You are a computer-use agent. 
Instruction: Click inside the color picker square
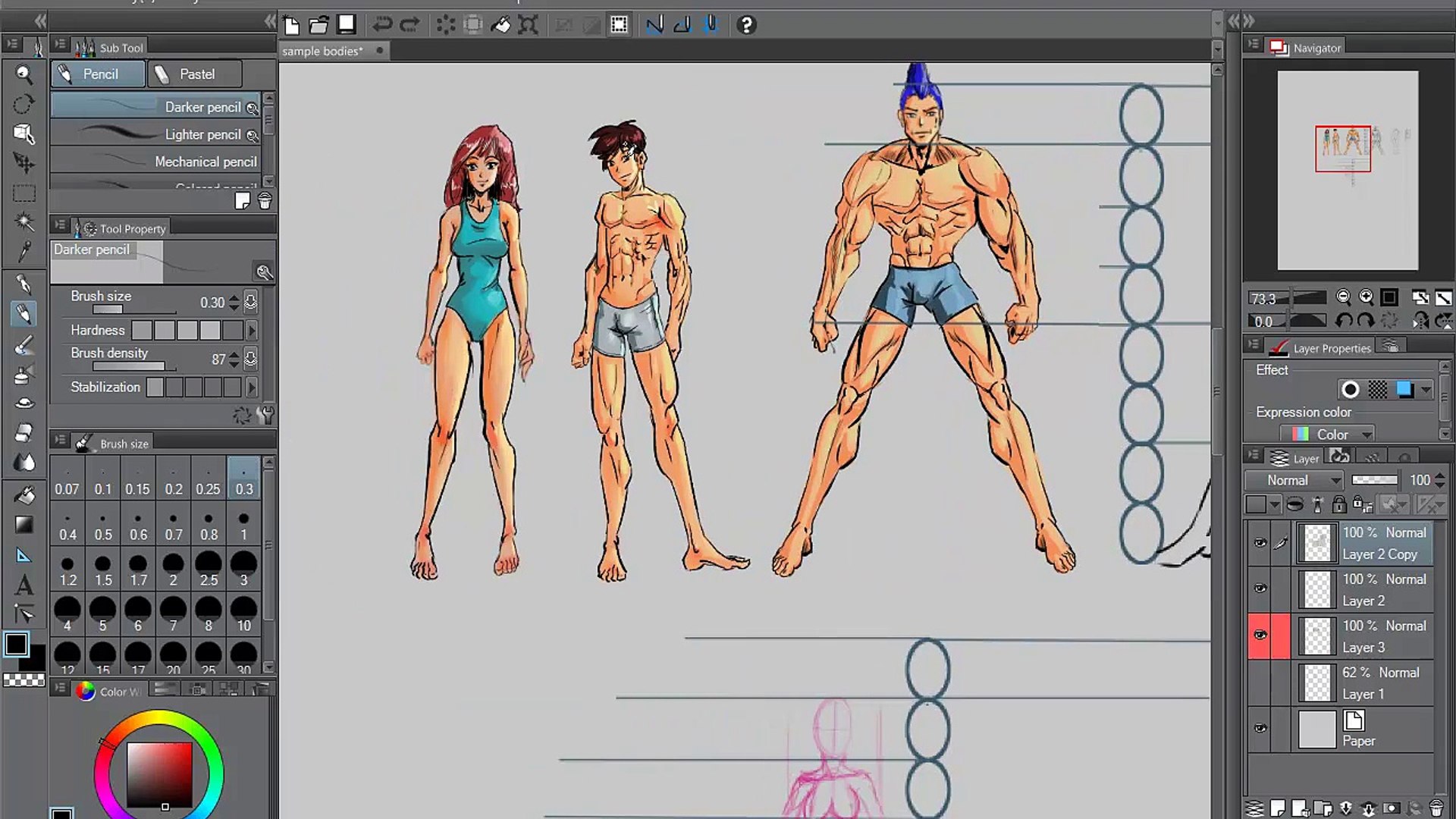159,773
